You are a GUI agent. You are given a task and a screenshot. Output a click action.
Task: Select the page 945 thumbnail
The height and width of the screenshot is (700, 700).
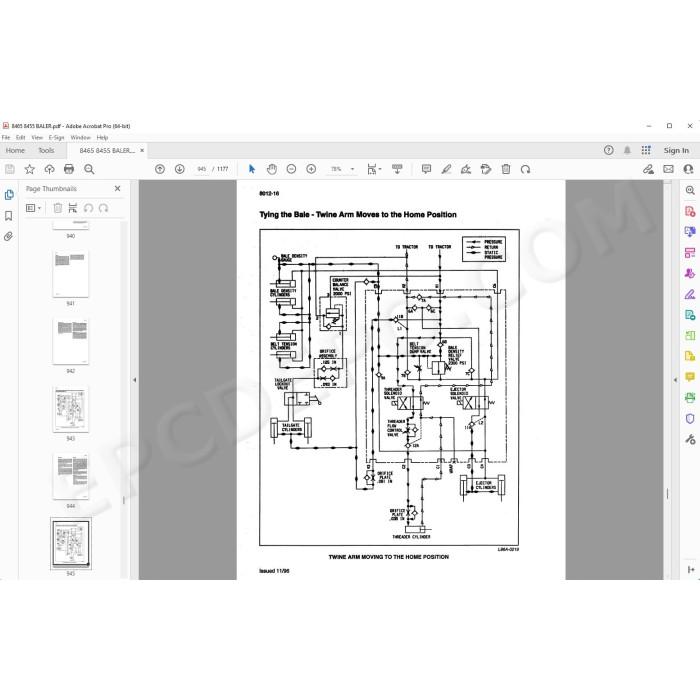[x=71, y=543]
